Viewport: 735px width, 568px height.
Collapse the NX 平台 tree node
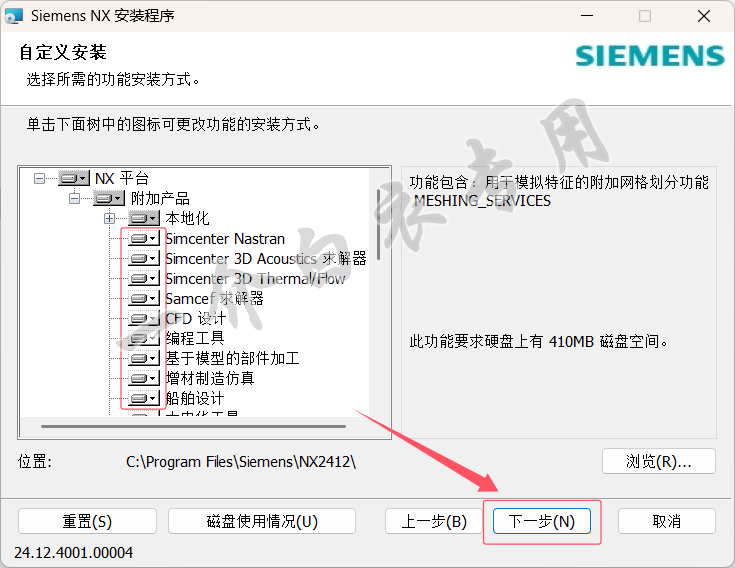click(x=39, y=179)
